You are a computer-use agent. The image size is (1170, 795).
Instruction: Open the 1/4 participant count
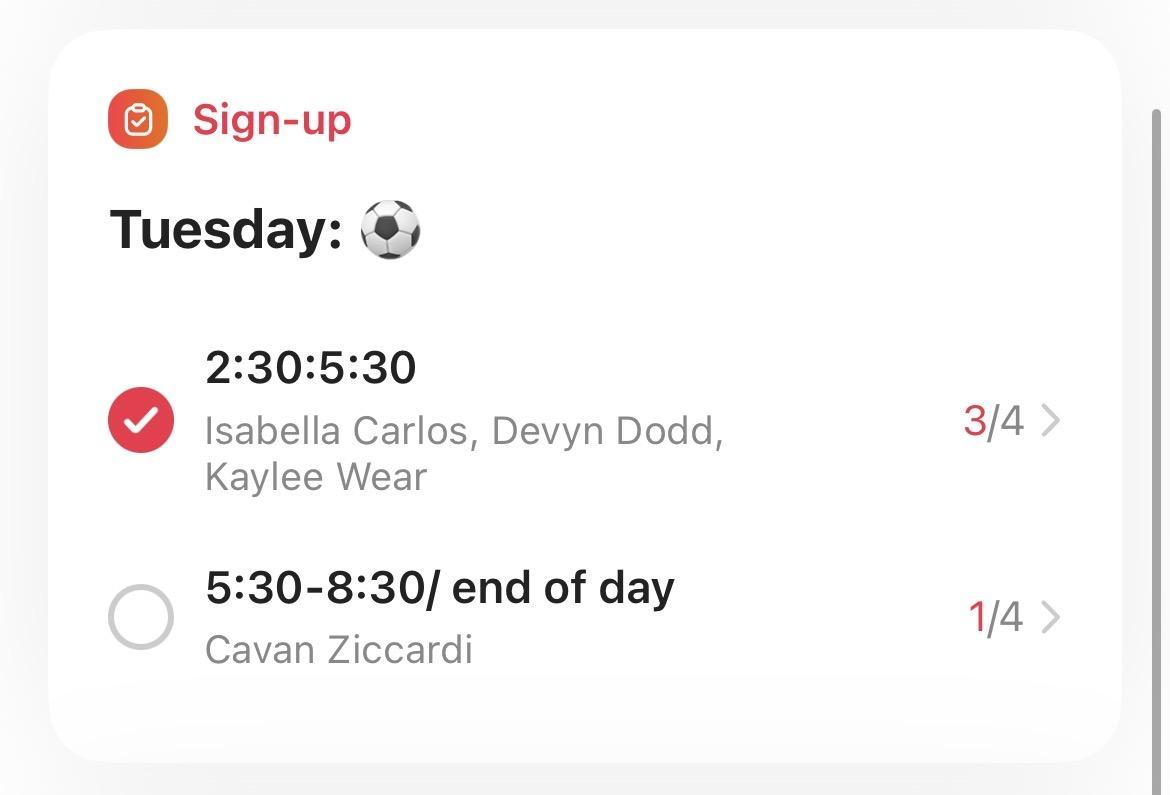(995, 618)
